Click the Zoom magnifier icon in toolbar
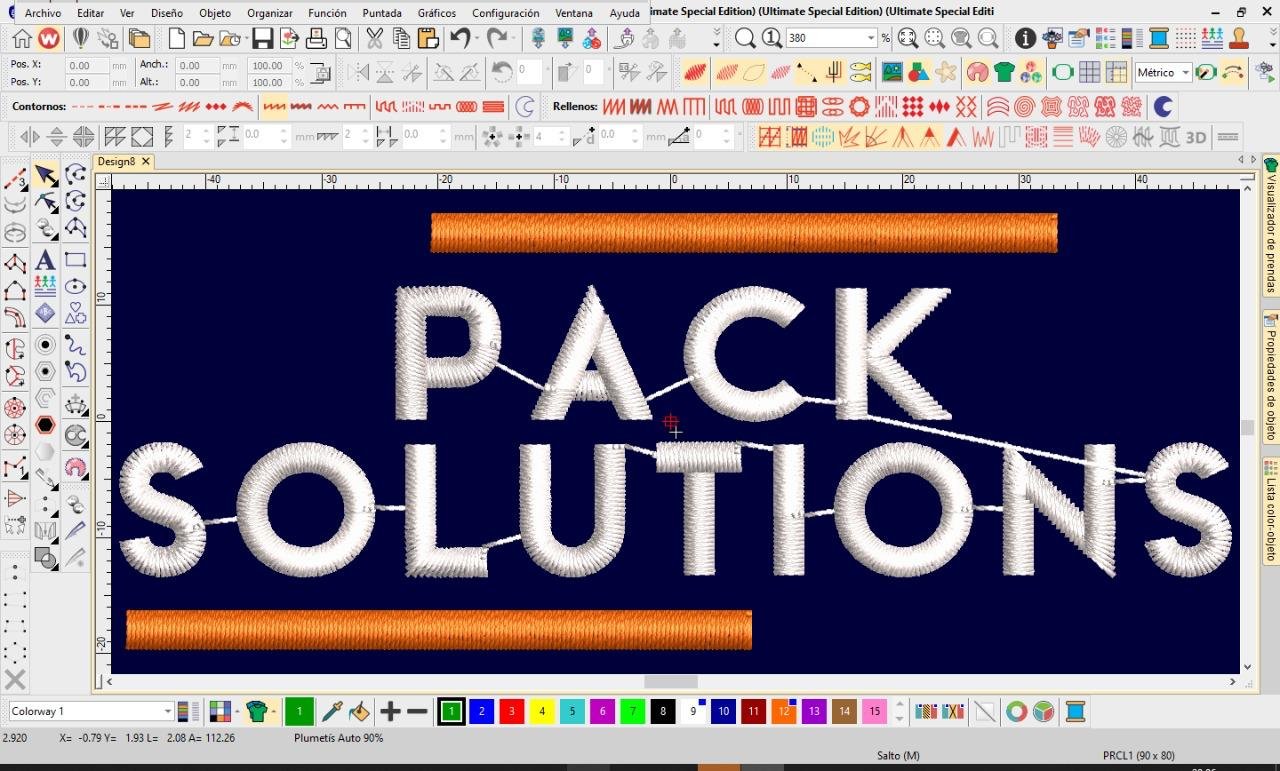 tap(745, 39)
